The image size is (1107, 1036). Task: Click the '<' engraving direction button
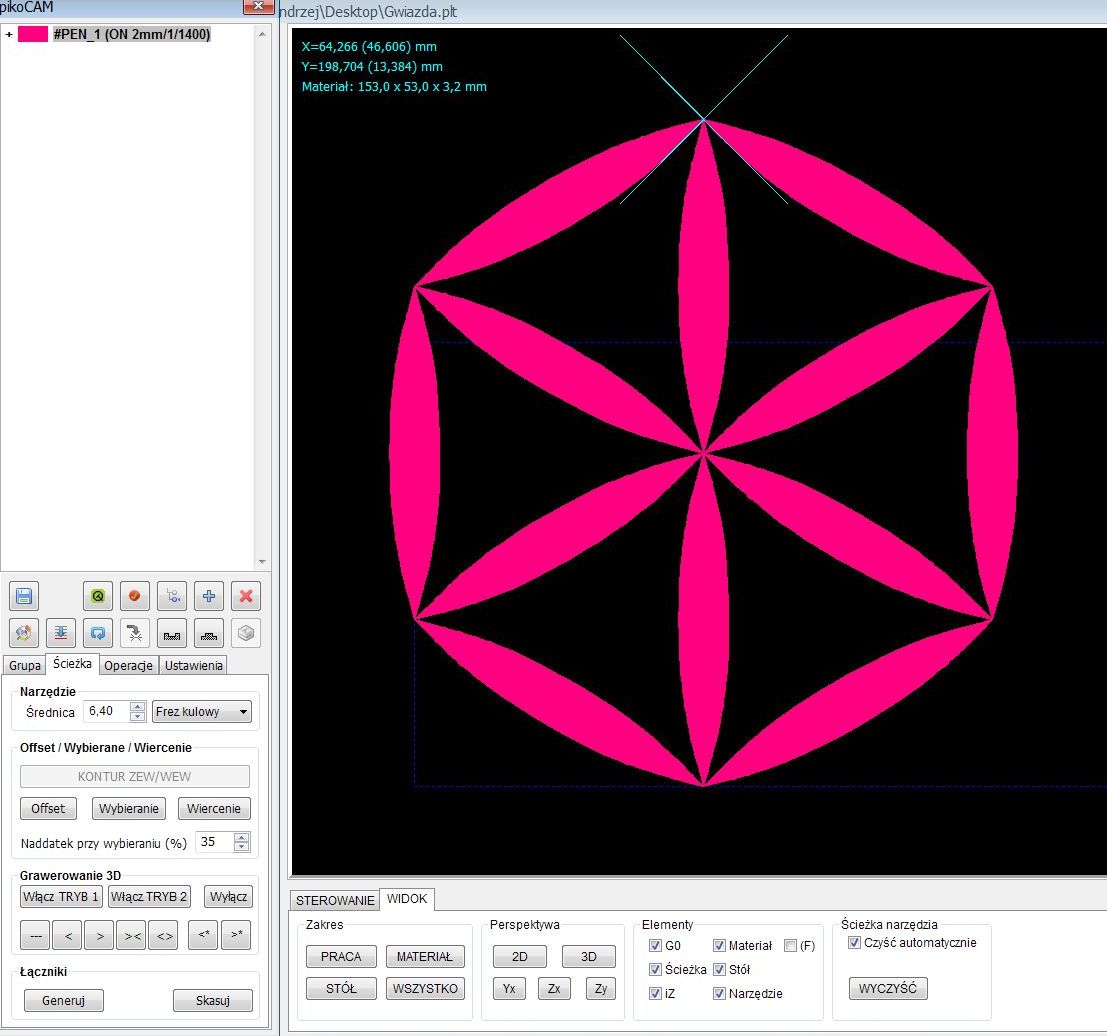pos(68,935)
